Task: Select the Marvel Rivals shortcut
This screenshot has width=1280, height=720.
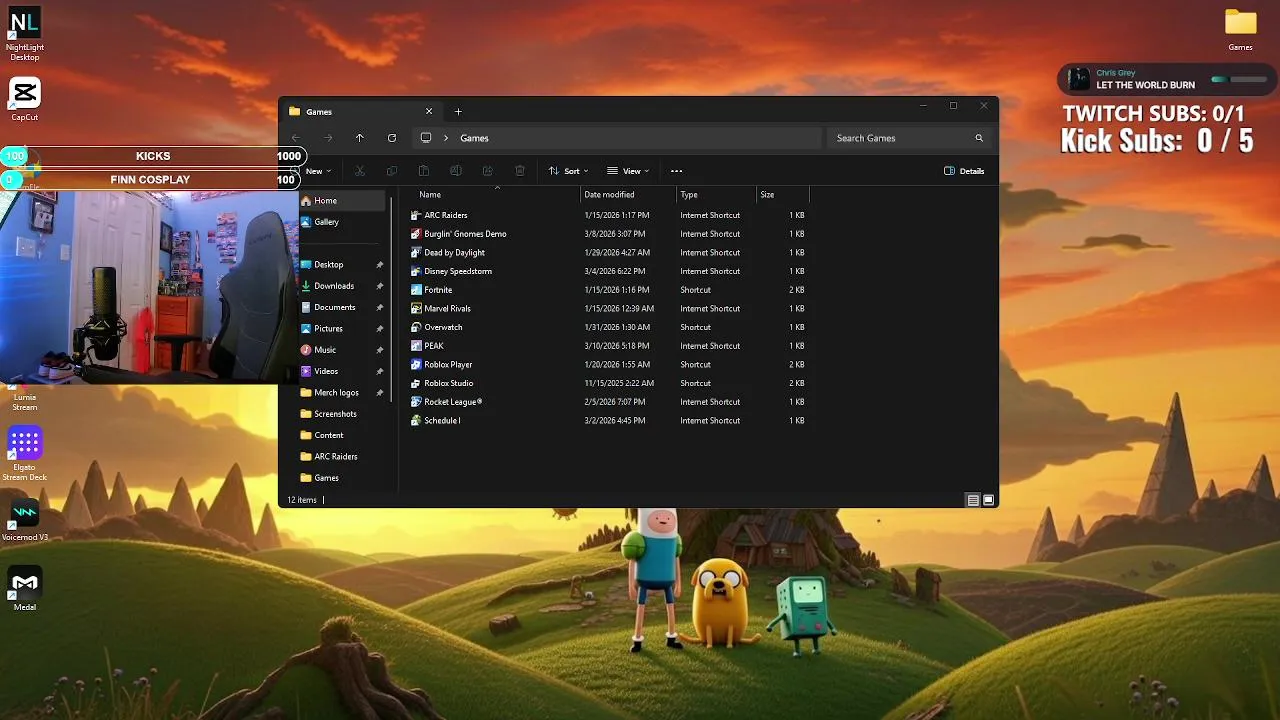Action: coord(441,309)
